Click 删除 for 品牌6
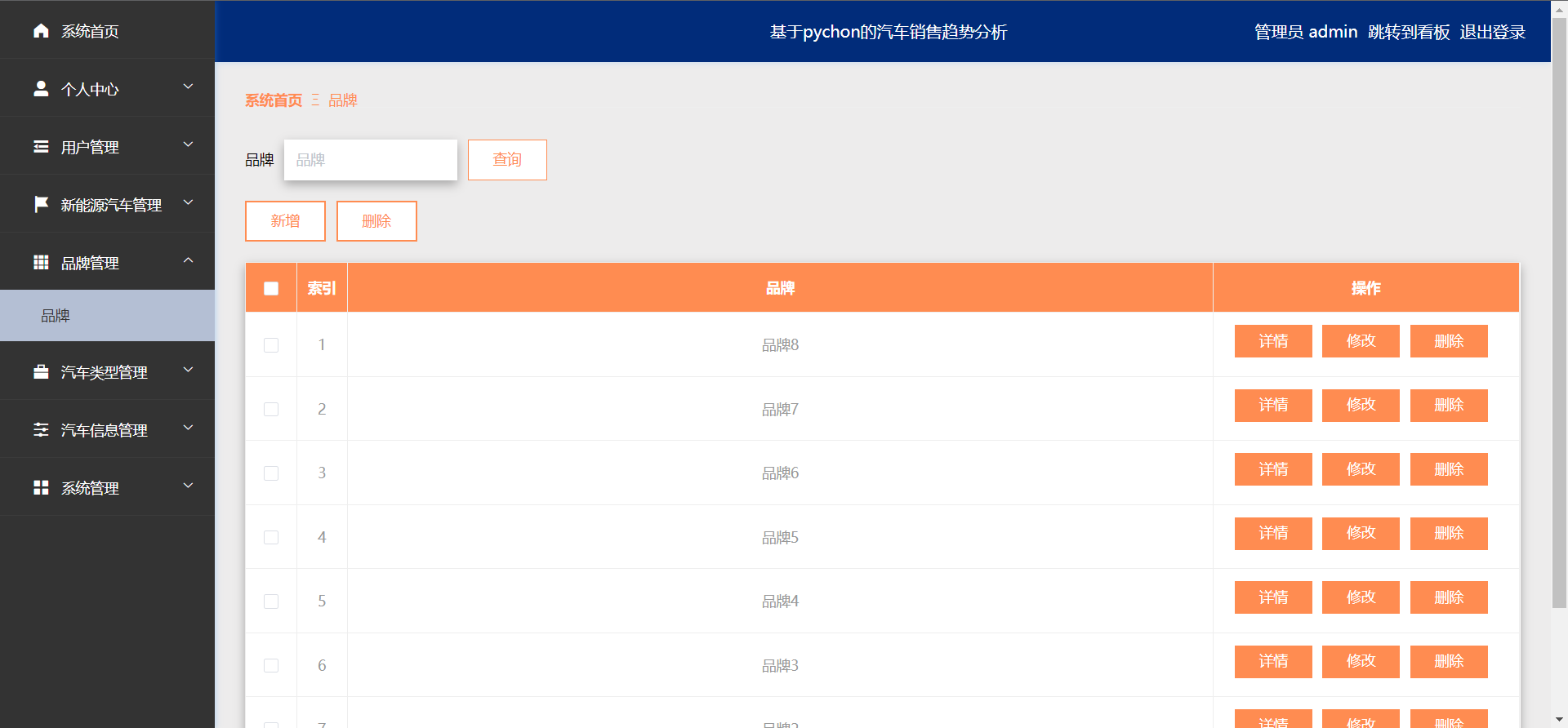The width and height of the screenshot is (1568, 728). (x=1449, y=469)
